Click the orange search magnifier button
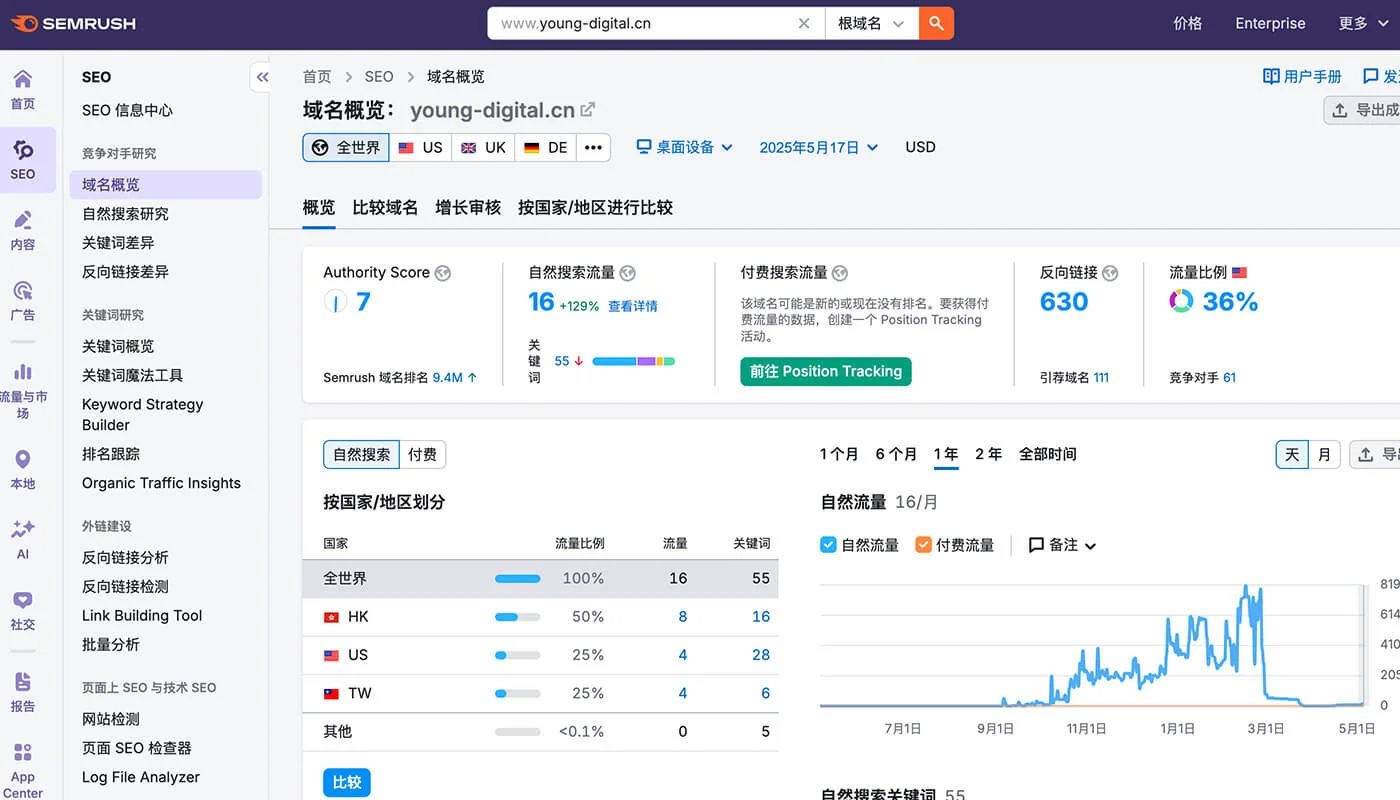 coord(936,23)
